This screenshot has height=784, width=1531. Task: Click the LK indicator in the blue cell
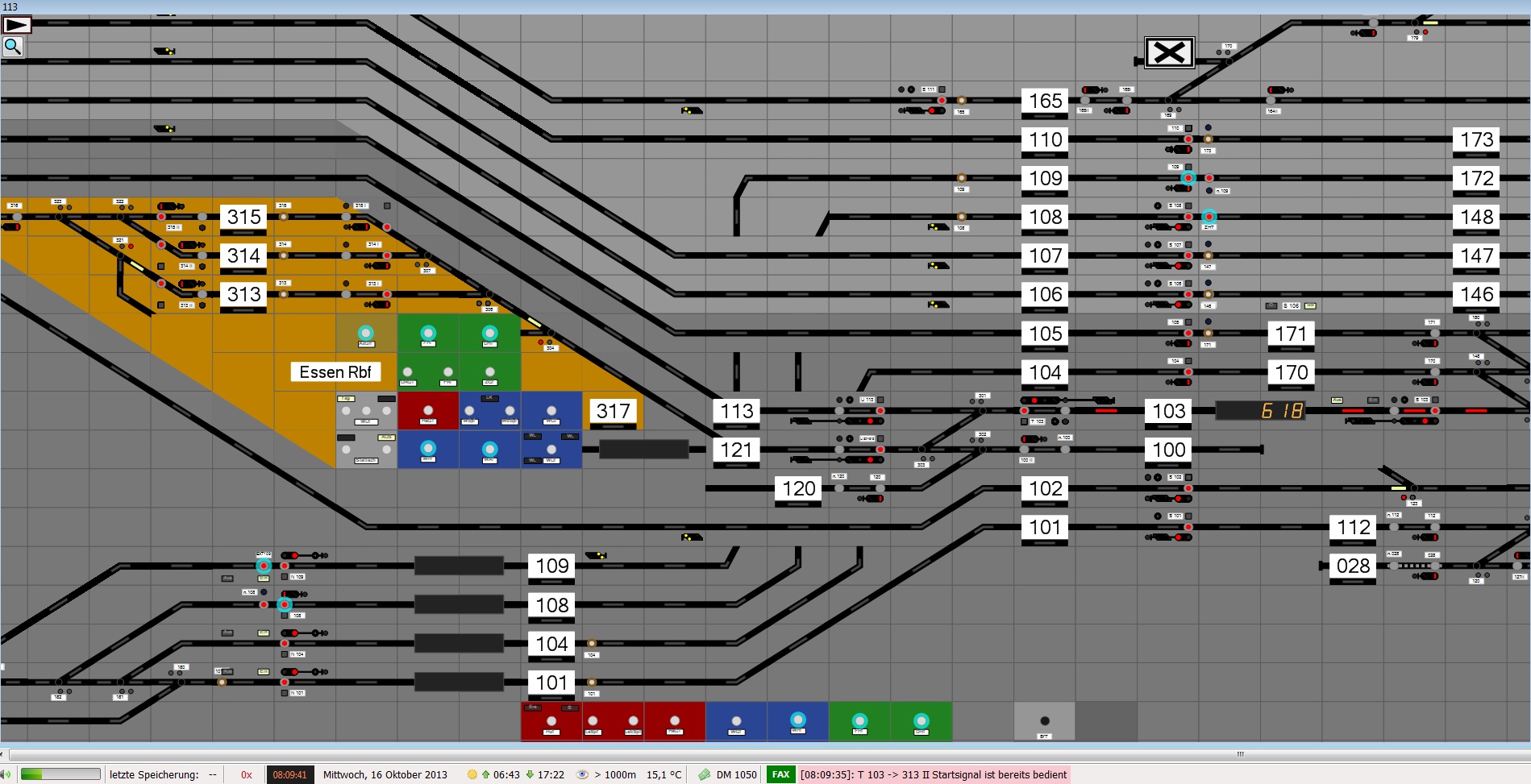pos(489,398)
